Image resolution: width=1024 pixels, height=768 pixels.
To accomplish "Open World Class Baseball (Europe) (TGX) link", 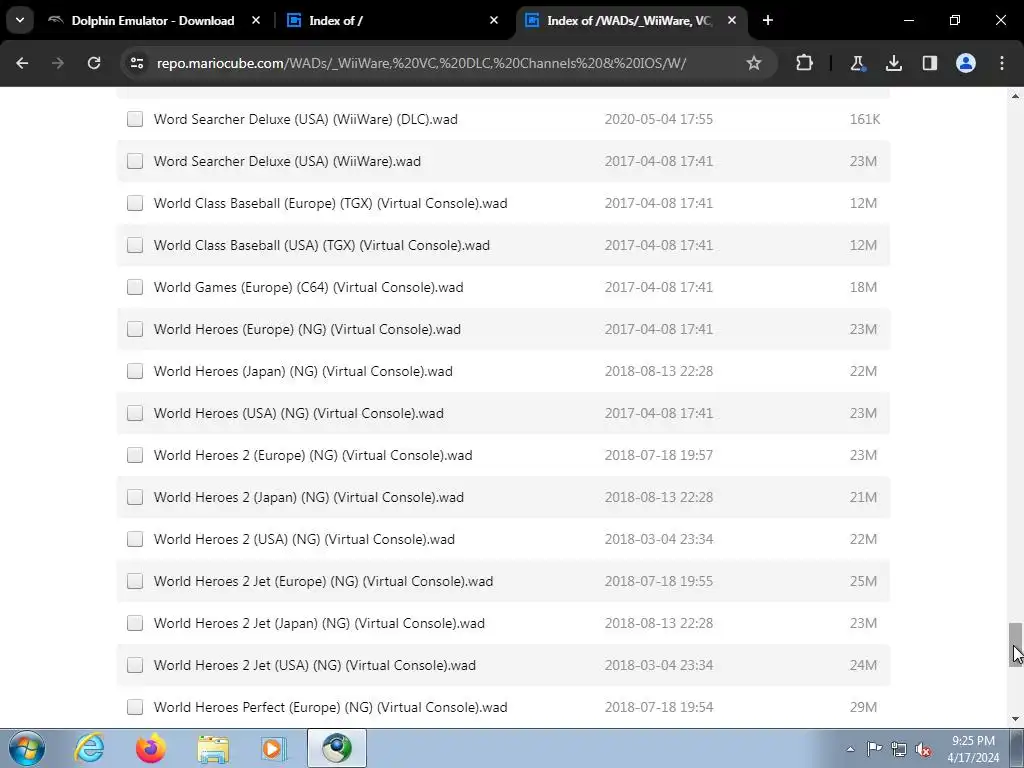I will tap(330, 203).
